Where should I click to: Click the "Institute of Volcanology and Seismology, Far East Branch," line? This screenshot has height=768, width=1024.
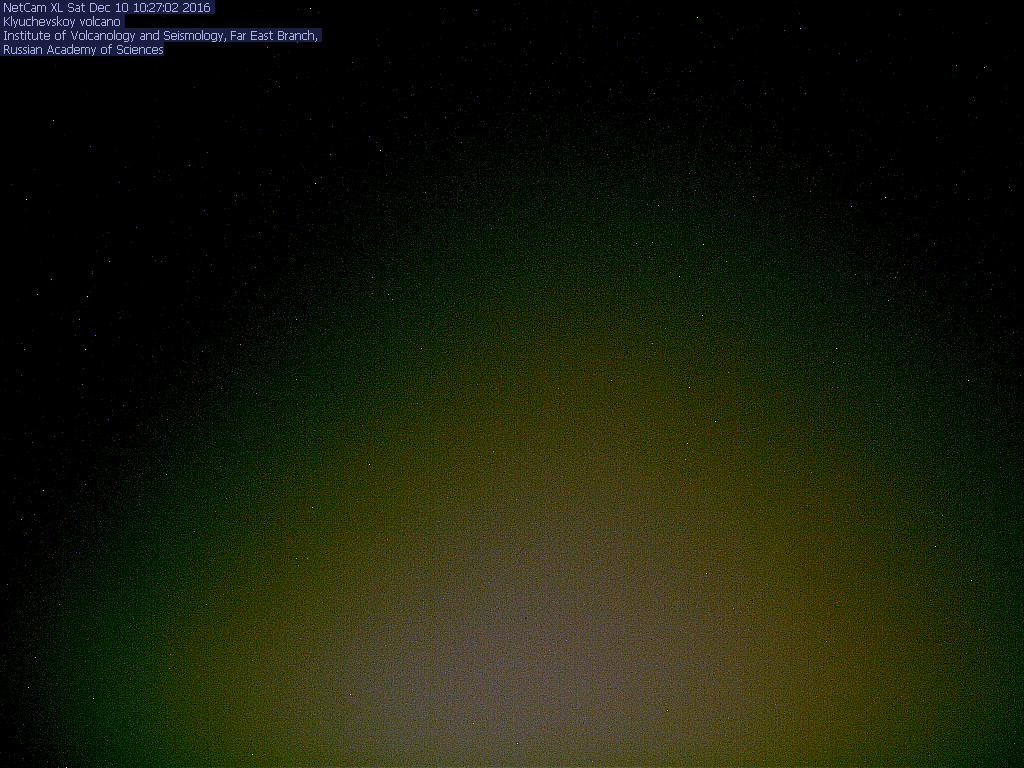click(x=161, y=36)
